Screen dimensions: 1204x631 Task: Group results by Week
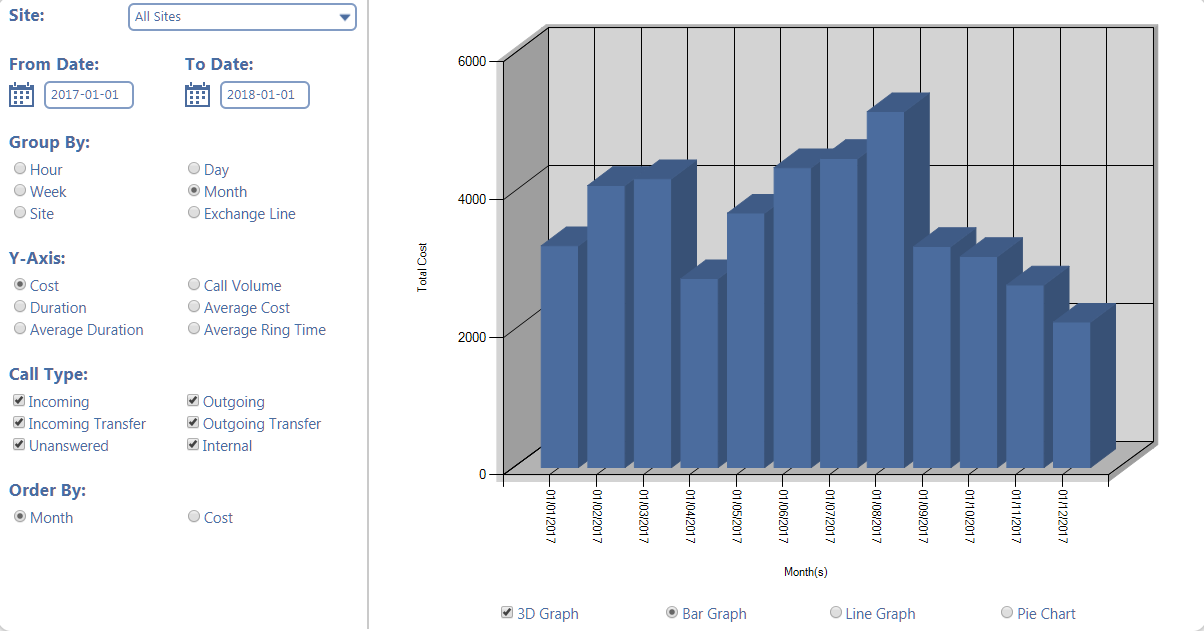click(20, 191)
